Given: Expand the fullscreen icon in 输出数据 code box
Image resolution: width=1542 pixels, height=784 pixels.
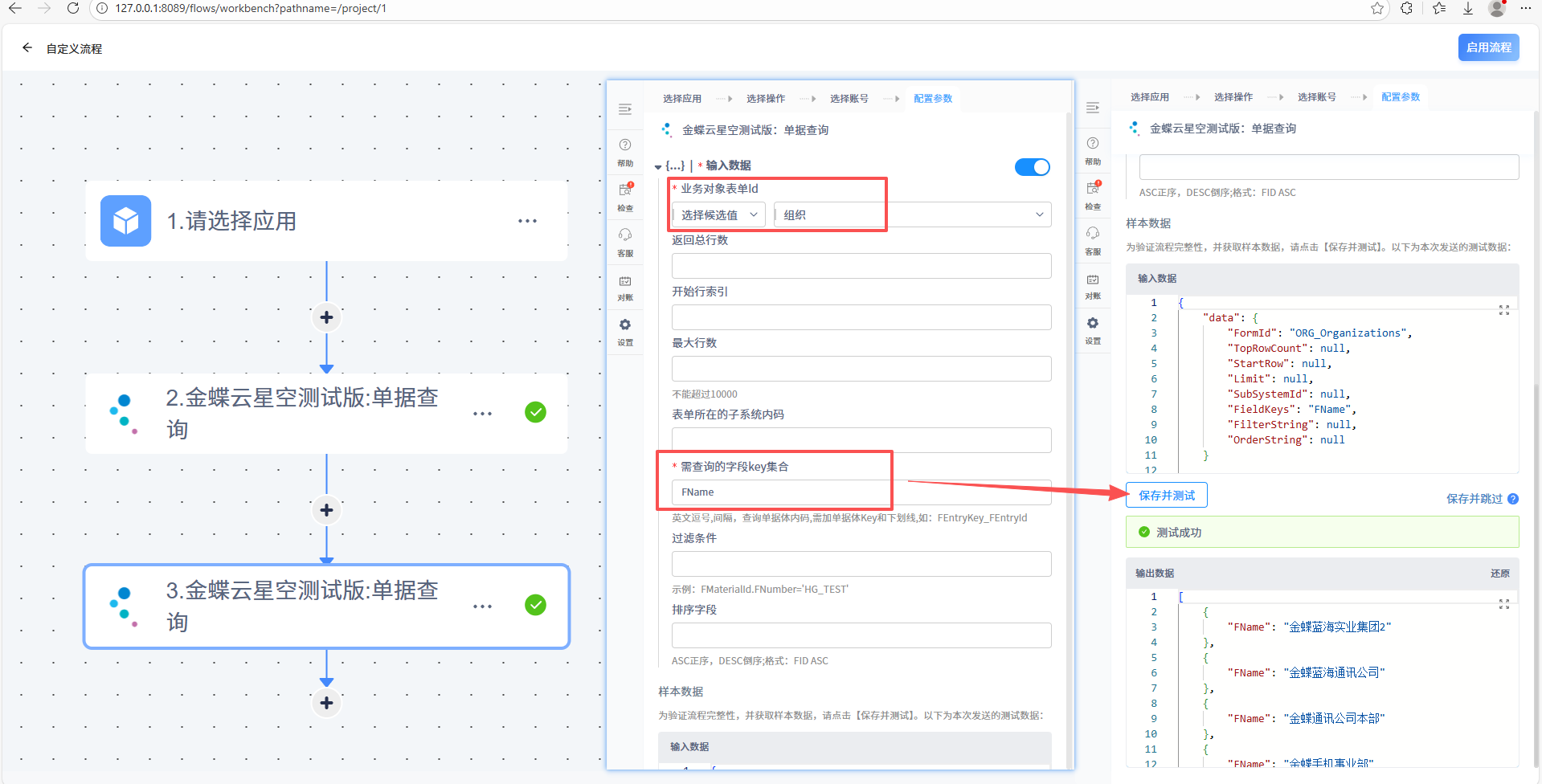Looking at the screenshot, I should tap(1503, 604).
